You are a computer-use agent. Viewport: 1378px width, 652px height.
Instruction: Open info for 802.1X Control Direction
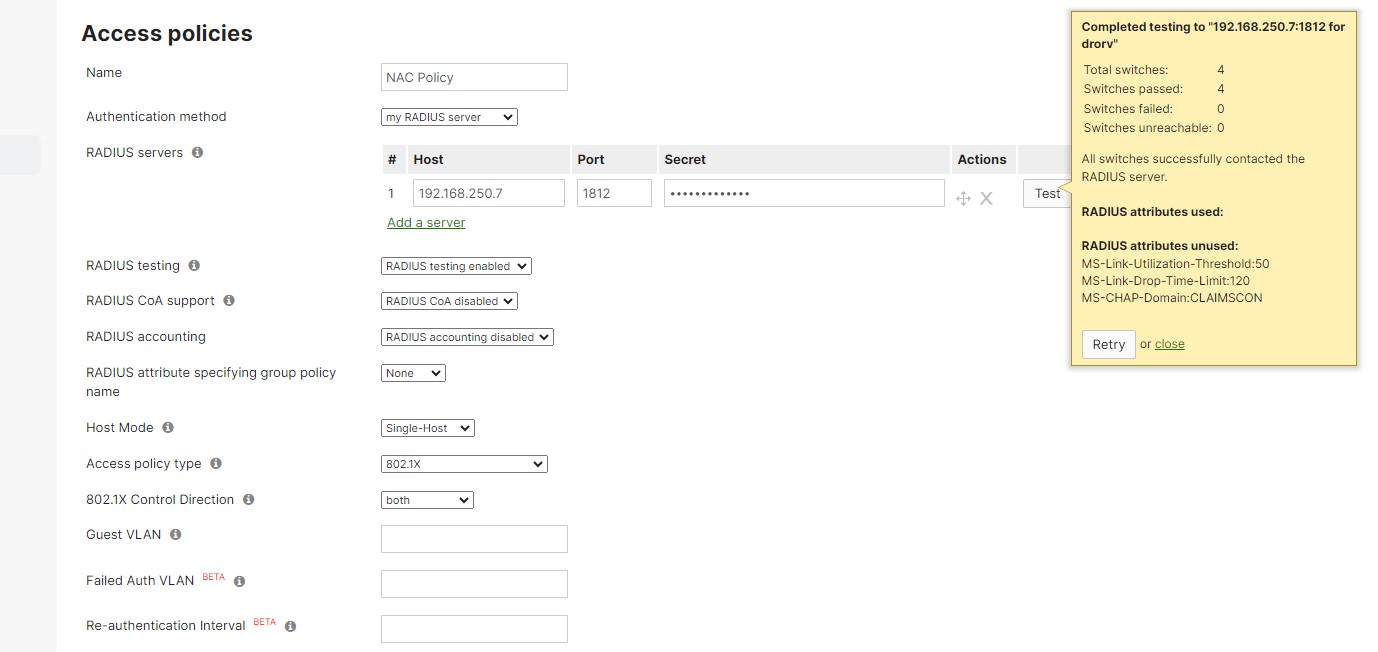(x=248, y=499)
